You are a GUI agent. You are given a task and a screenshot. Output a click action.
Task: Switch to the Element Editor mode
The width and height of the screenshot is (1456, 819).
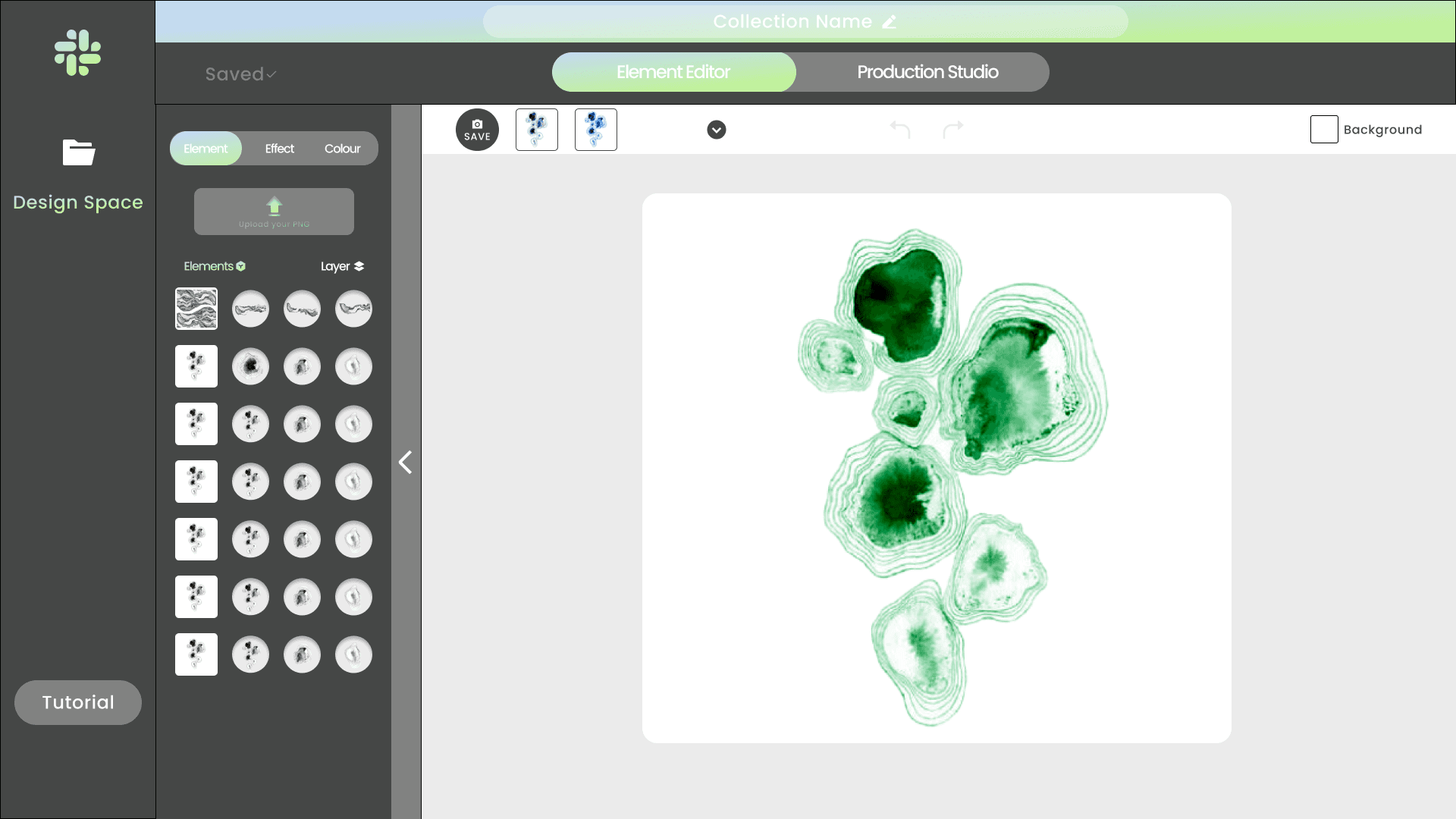pyautogui.click(x=673, y=72)
